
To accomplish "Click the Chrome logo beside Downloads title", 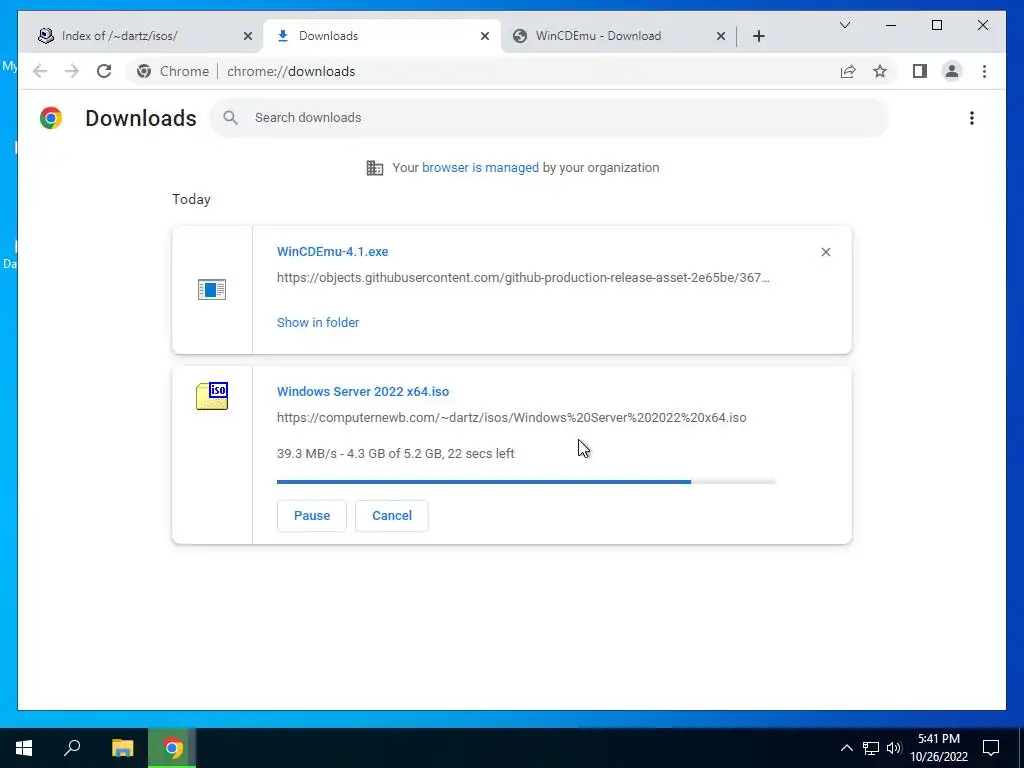I will [51, 118].
